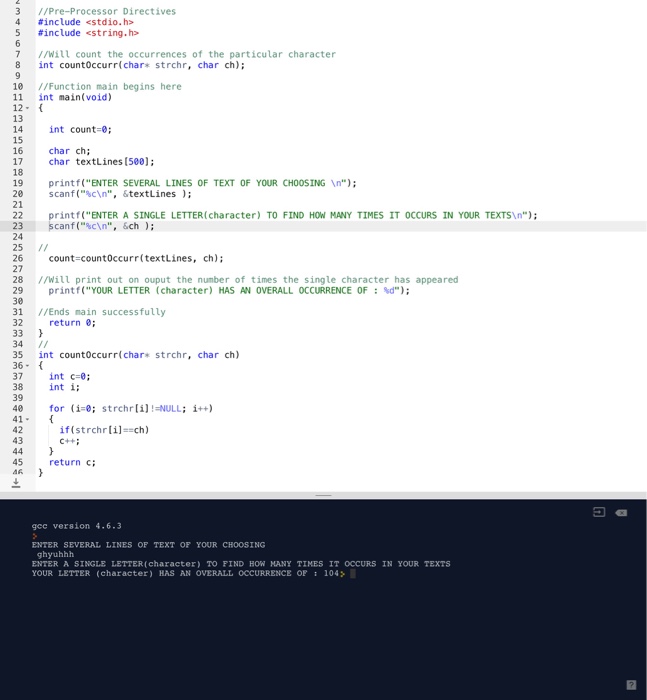
Task: Click the console input cursor after 104
Action: pos(353,574)
